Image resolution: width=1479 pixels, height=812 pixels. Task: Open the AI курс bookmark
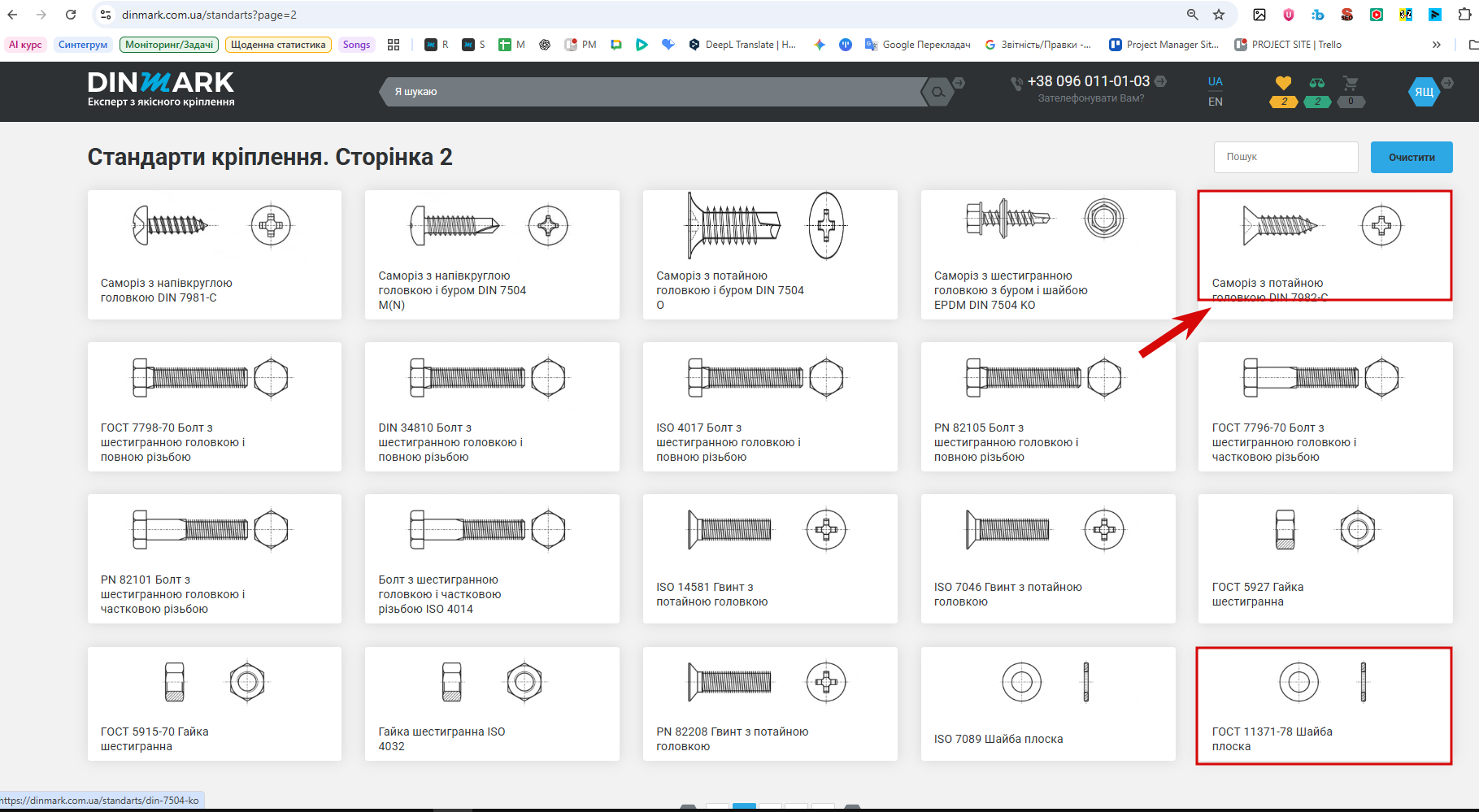(25, 45)
